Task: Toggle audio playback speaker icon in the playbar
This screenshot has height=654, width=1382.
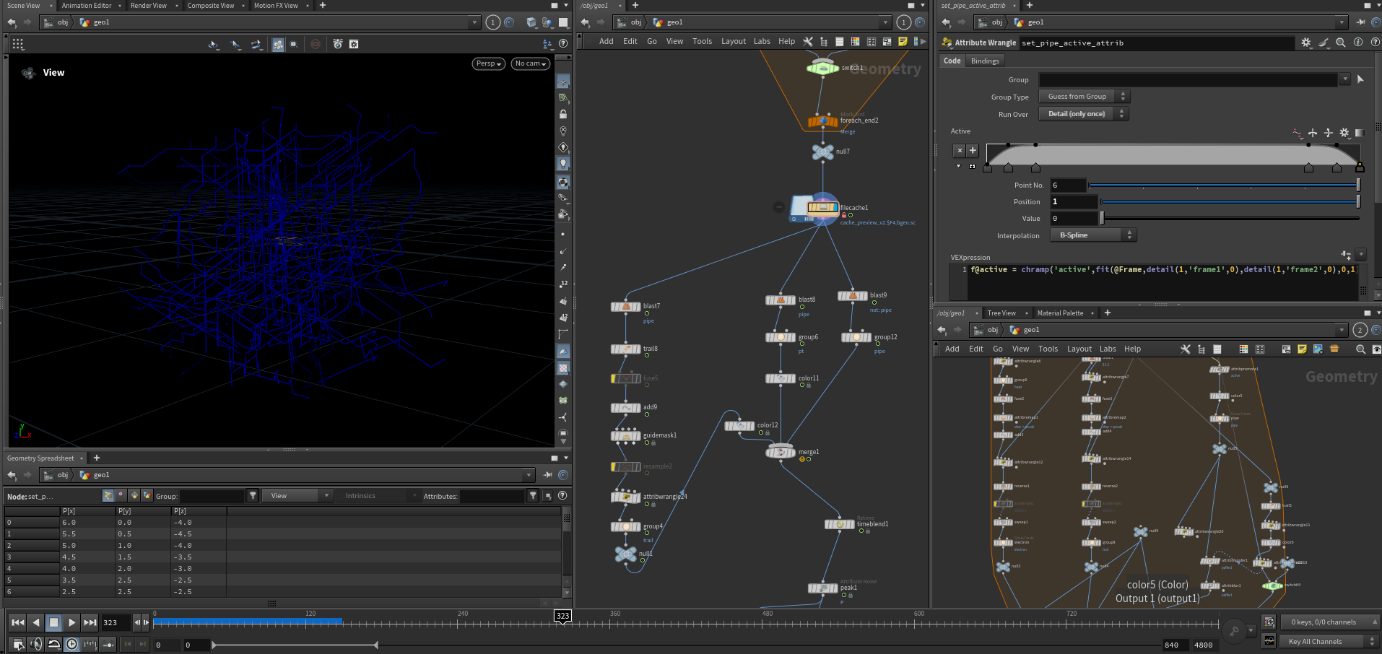Action: point(36,644)
